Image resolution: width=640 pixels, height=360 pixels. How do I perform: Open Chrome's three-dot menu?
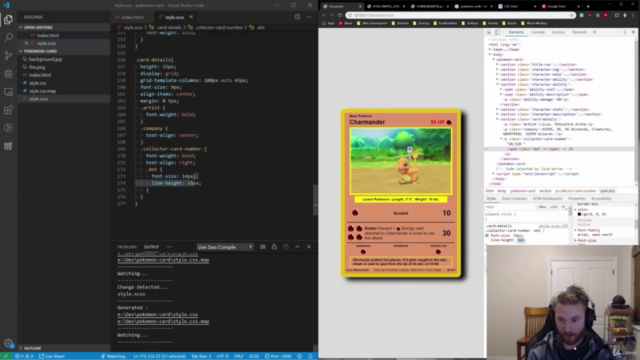[633, 15]
